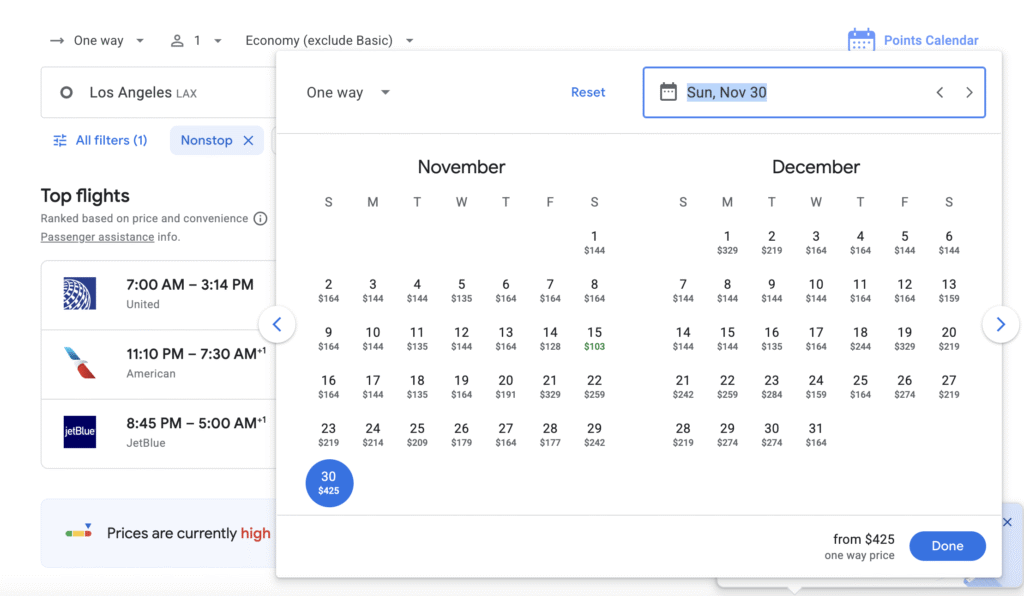Show earlier months with left circle arrow
Viewport: 1024px width, 596px height.
(x=277, y=324)
